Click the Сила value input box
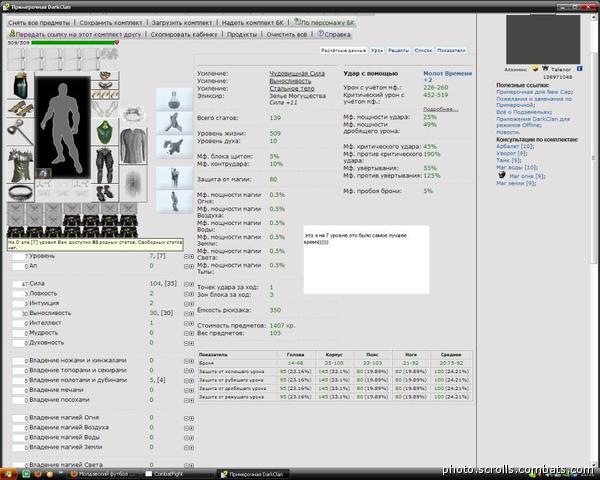Screen dimensions: 600x480 tap(20, 284)
